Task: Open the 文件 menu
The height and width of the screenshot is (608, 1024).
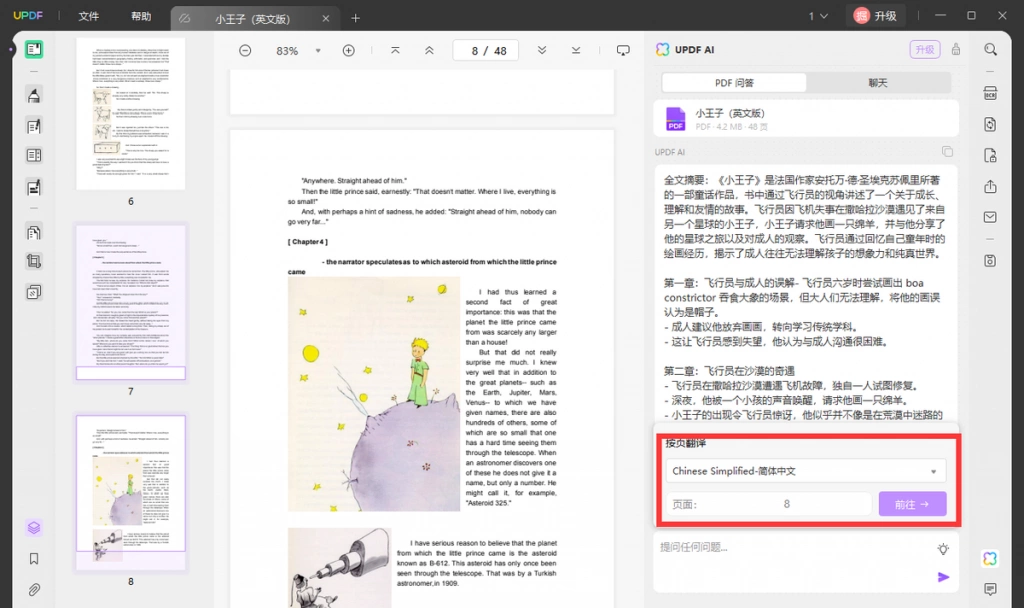Action: point(89,16)
